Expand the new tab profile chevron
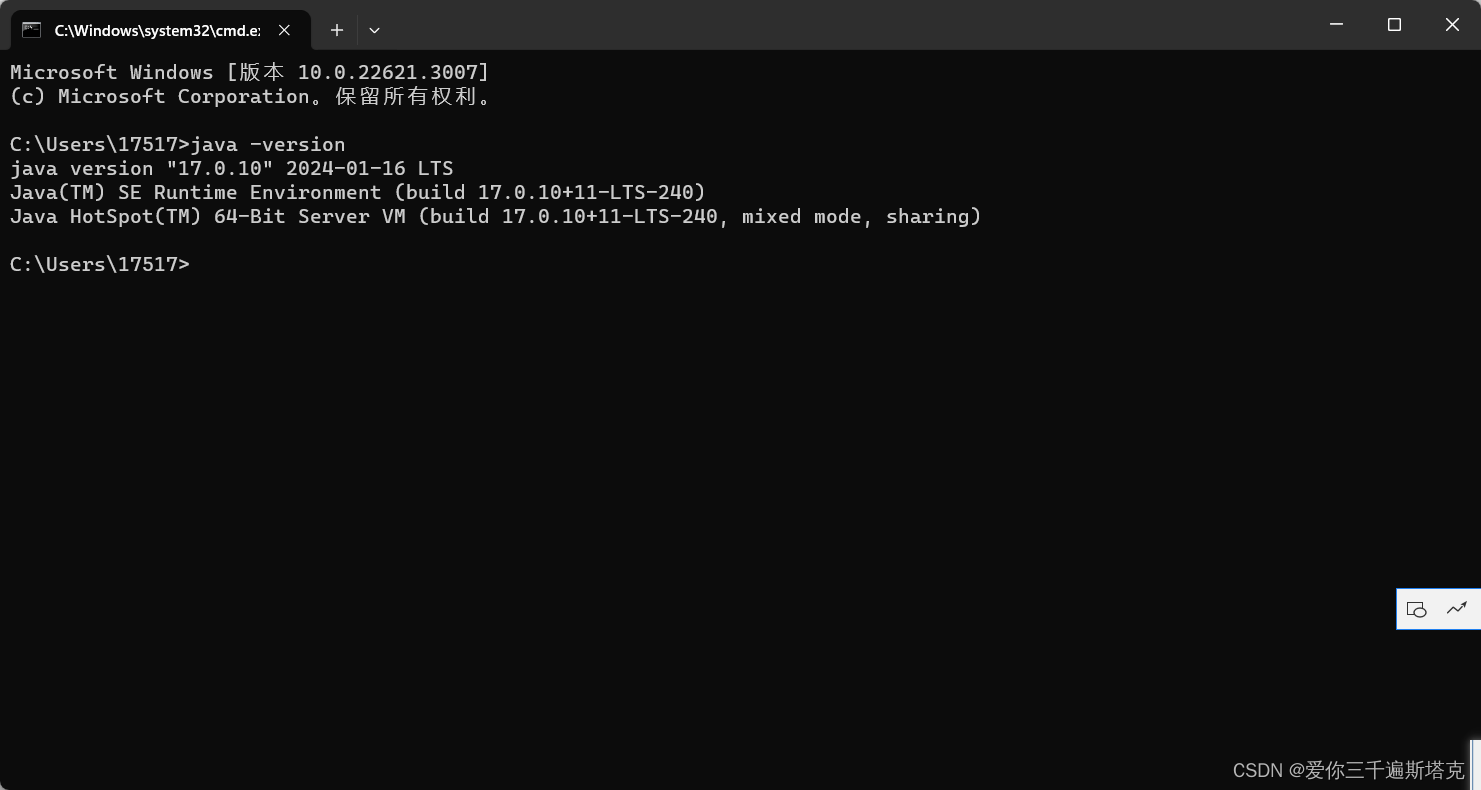This screenshot has width=1481, height=790. [374, 30]
